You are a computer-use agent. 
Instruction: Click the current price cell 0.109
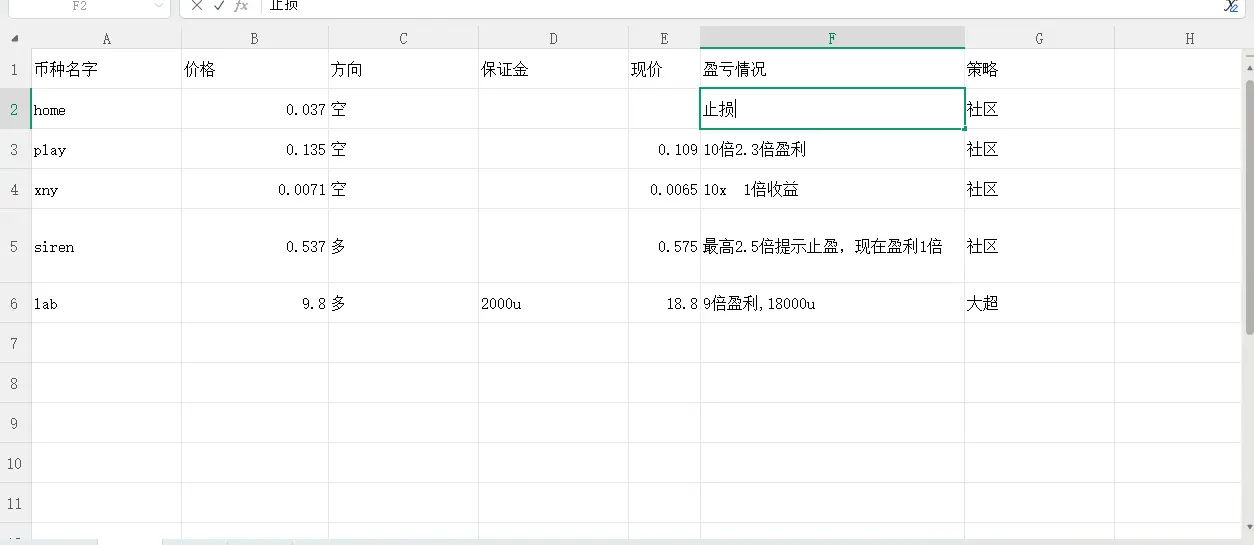point(664,149)
